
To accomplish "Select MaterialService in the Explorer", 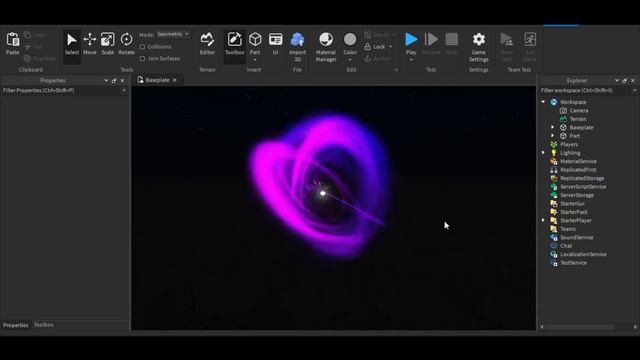I will click(578, 161).
